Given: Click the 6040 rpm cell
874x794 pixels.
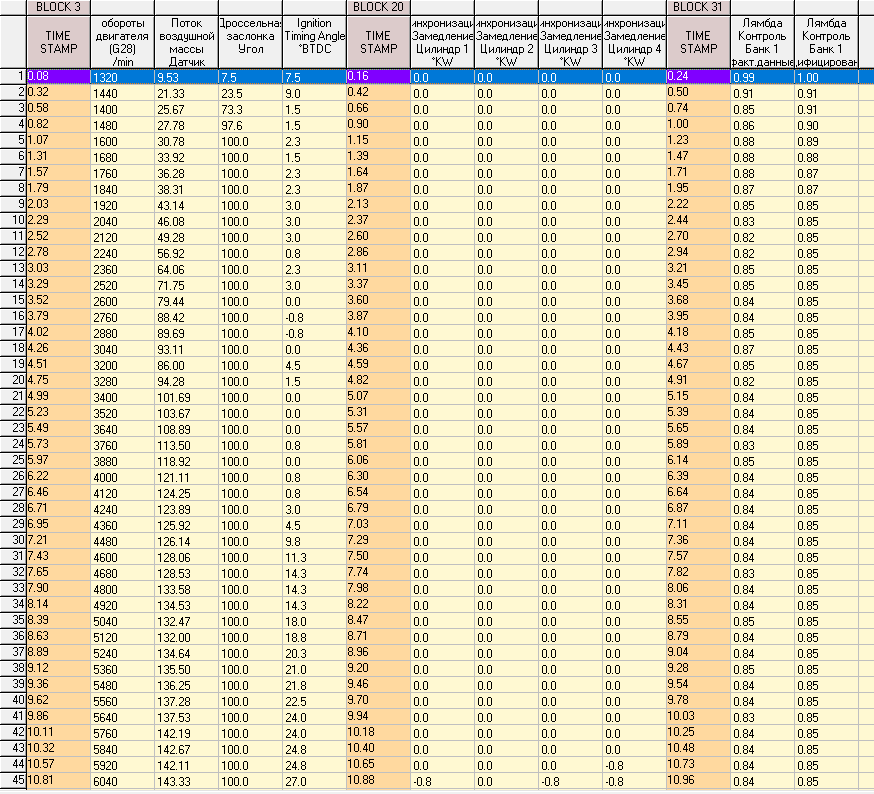Looking at the screenshot, I should click(x=120, y=780).
